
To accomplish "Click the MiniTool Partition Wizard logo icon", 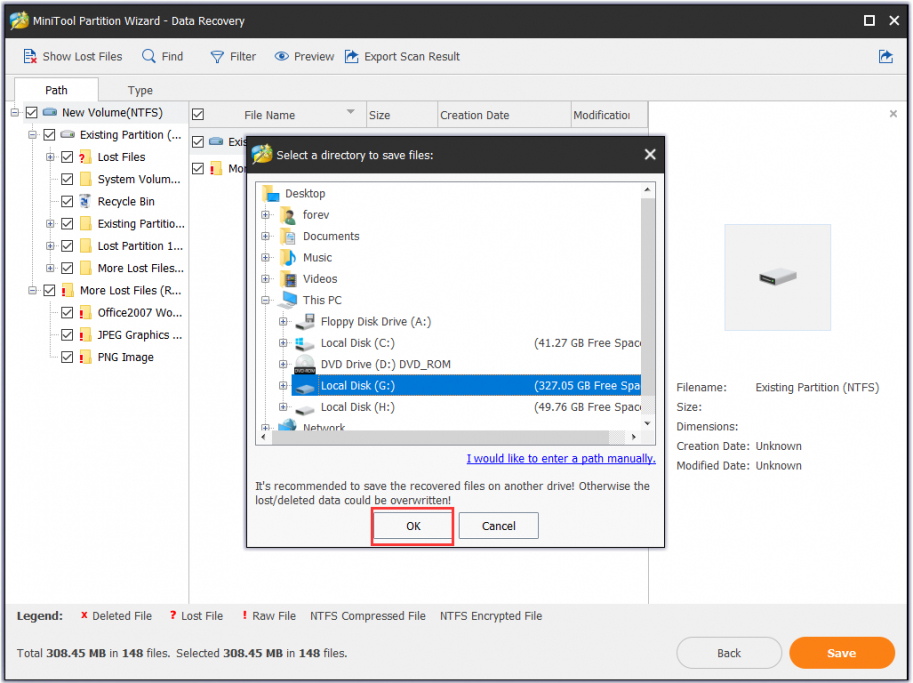I will point(19,20).
